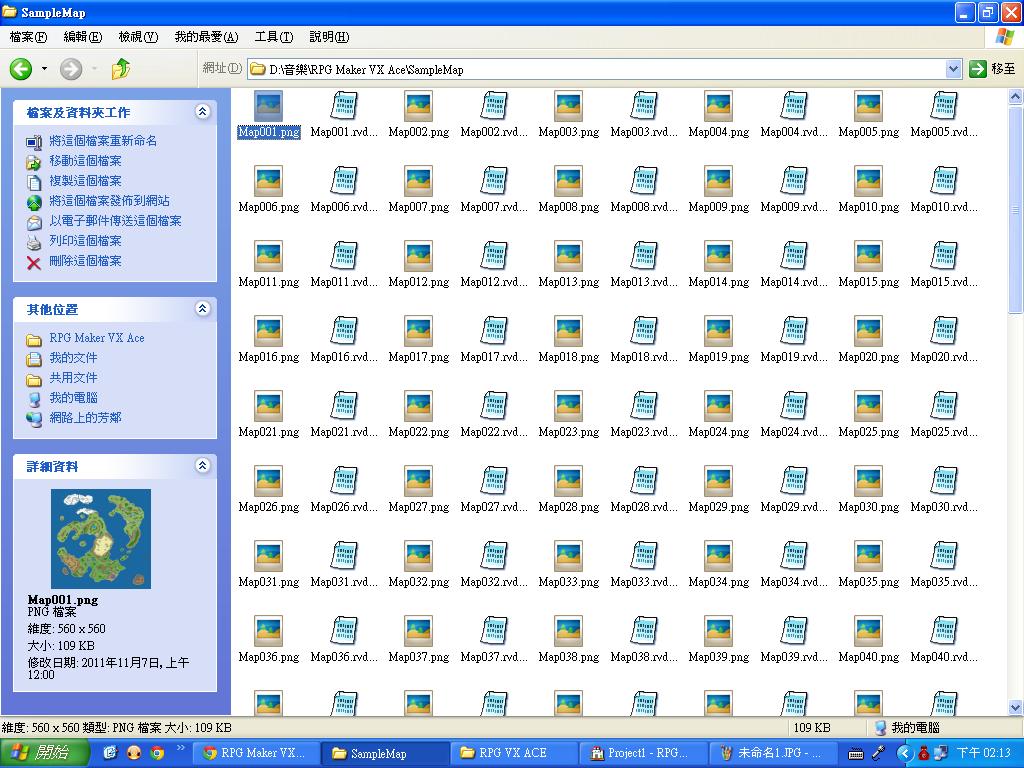This screenshot has height=768, width=1024.
Task: Expand hidden quick launch icons chevron
Action: pos(180,748)
